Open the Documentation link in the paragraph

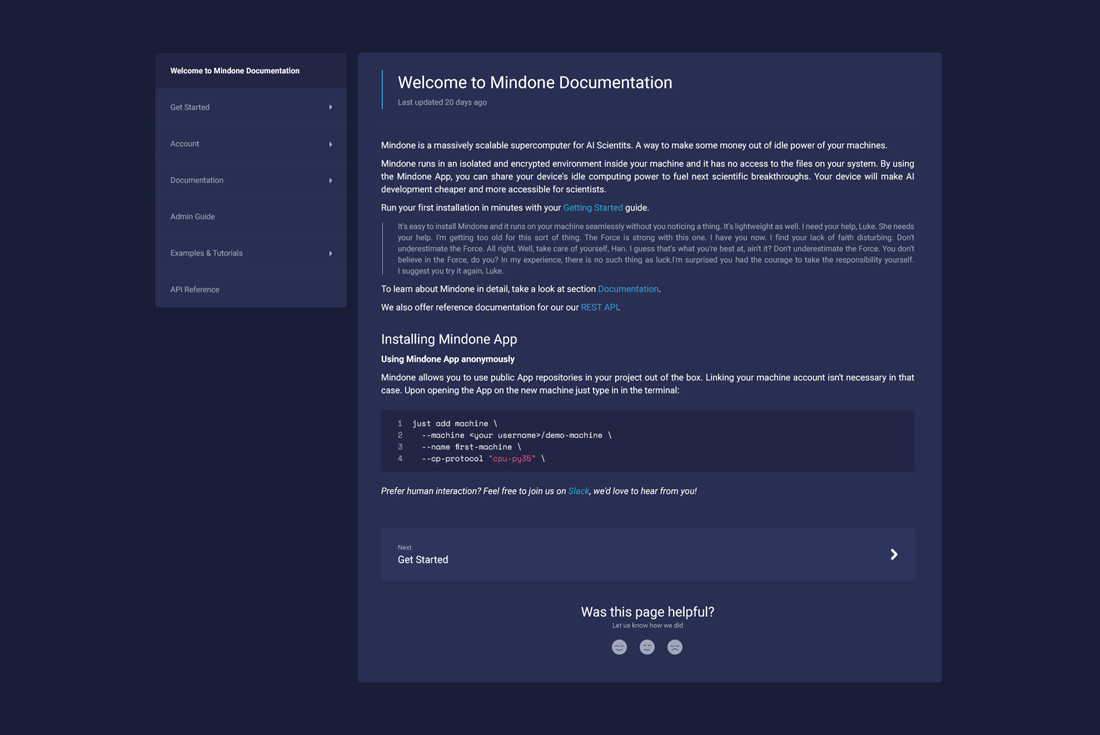pos(628,289)
